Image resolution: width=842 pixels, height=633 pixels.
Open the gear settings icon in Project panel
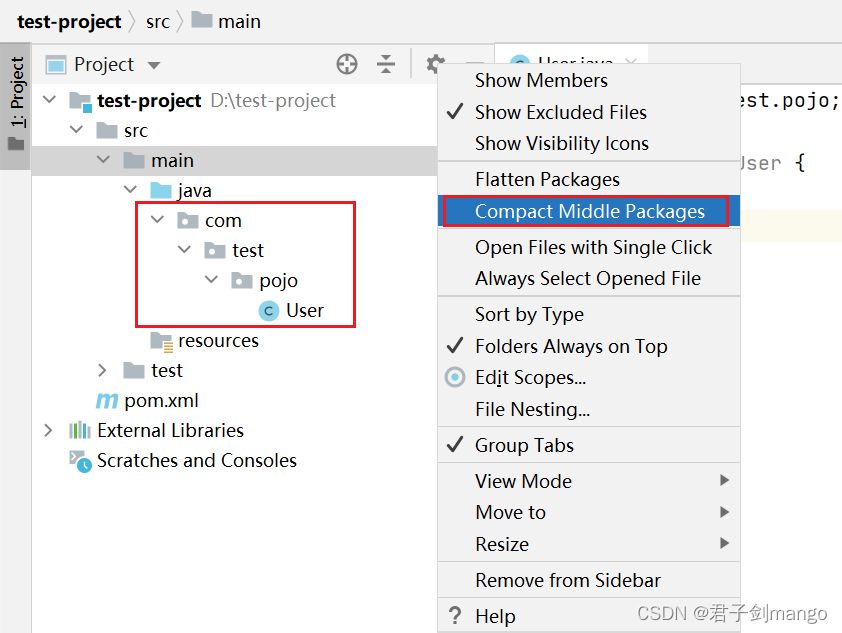coord(435,64)
